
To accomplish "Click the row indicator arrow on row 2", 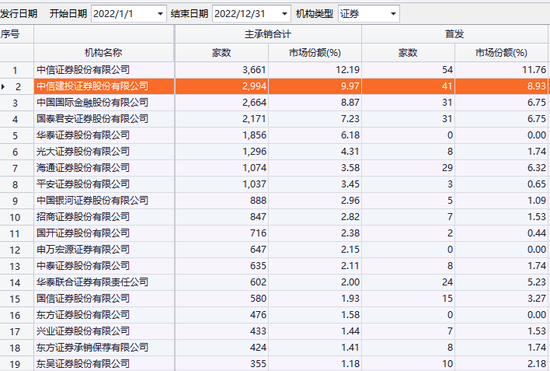I will [3, 86].
